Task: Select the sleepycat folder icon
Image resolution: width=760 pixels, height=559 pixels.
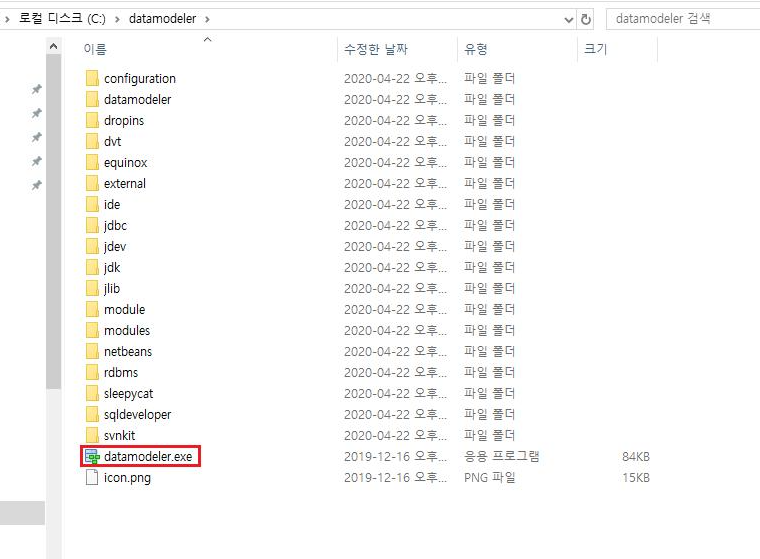Action: pyautogui.click(x=92, y=394)
